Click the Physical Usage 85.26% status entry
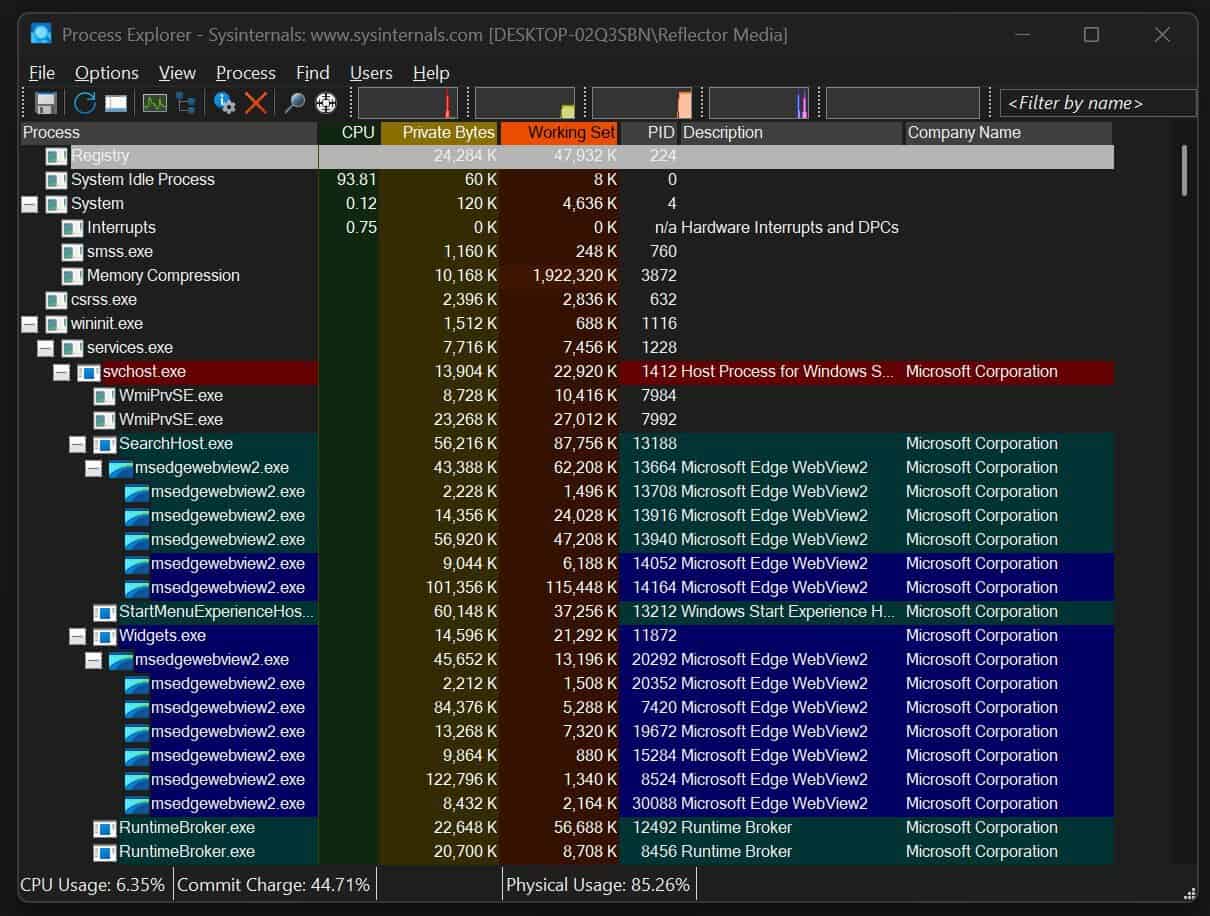Viewport: 1210px width, 916px height. pyautogui.click(x=598, y=885)
